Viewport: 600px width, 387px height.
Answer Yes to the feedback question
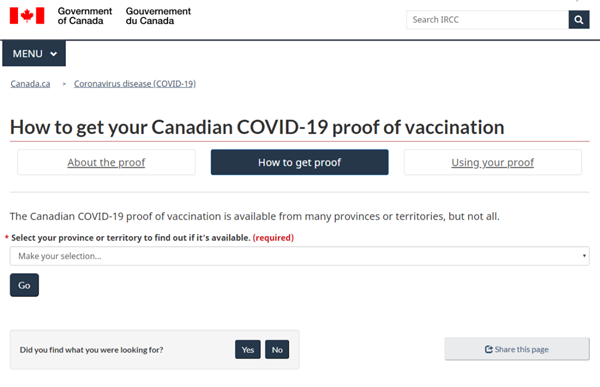click(x=248, y=349)
